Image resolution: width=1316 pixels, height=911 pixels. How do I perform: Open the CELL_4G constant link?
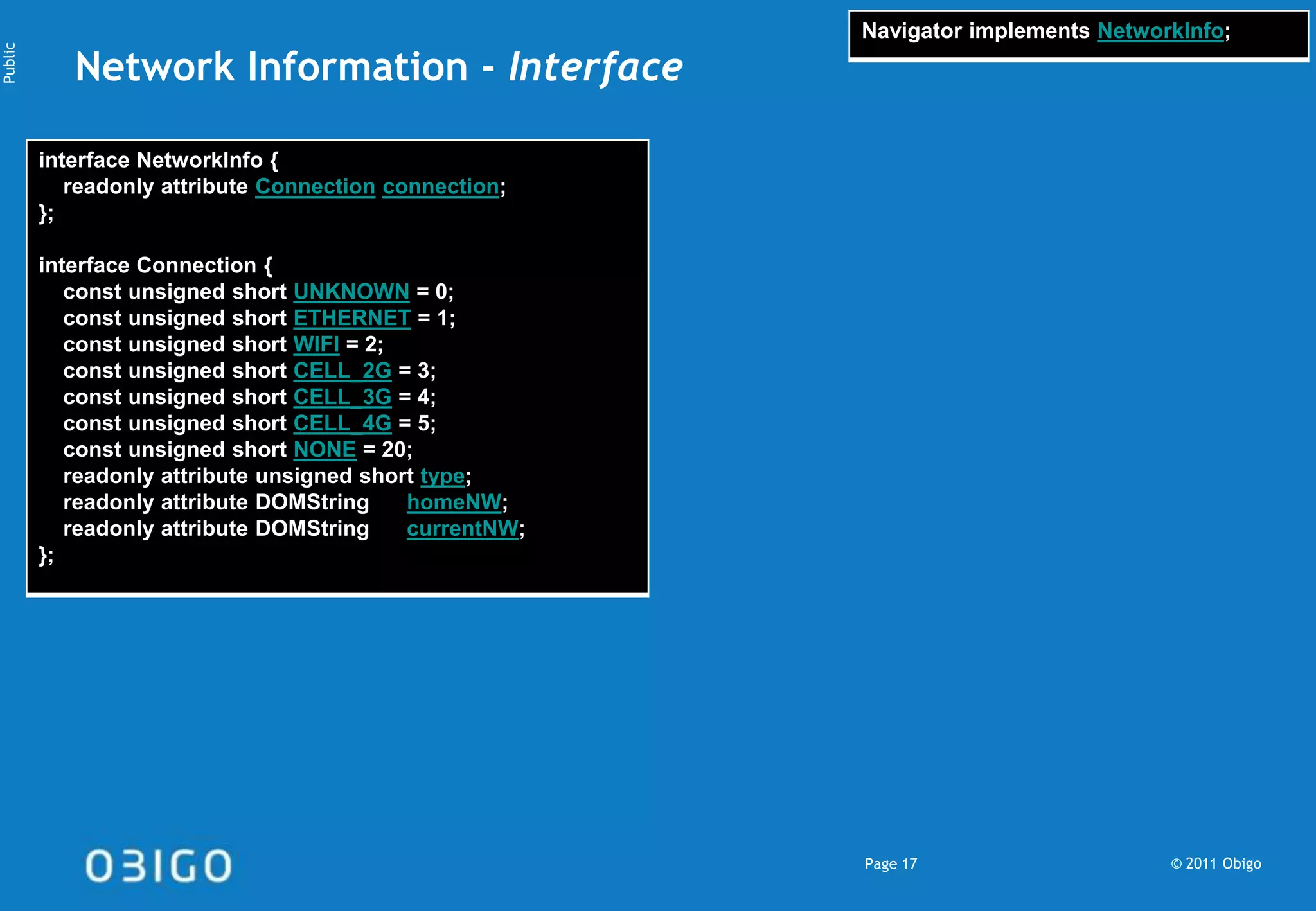click(342, 423)
